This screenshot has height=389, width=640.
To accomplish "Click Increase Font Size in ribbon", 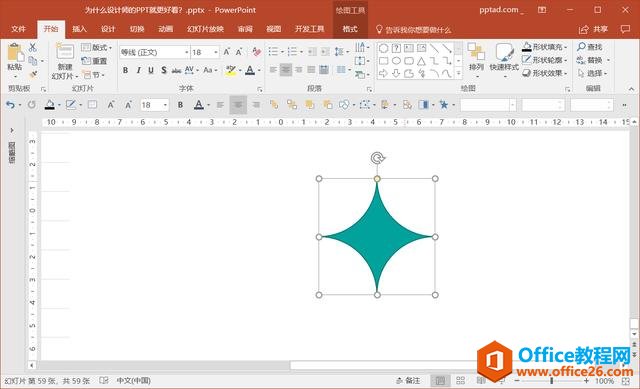I will pos(227,52).
